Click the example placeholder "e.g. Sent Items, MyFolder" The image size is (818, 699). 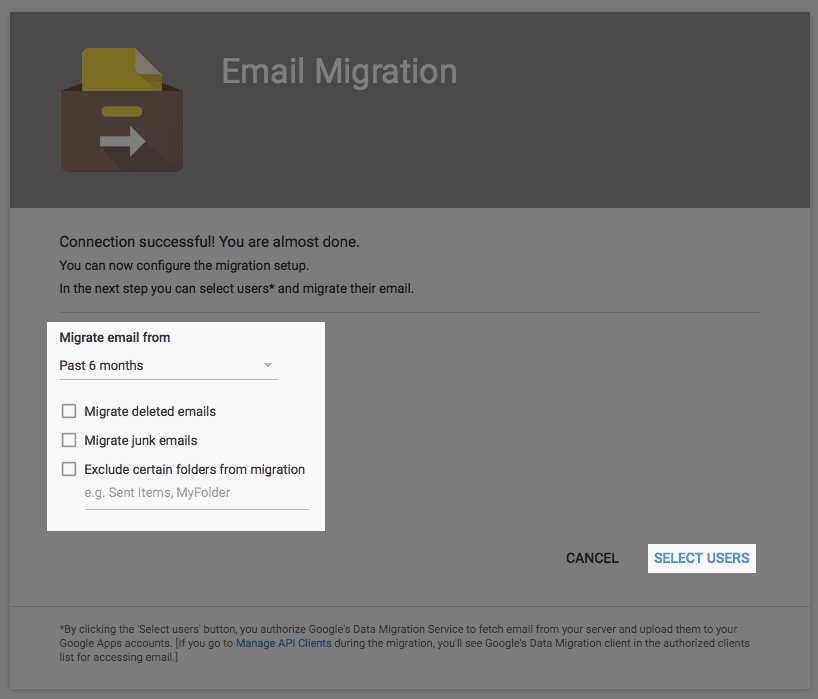[156, 492]
